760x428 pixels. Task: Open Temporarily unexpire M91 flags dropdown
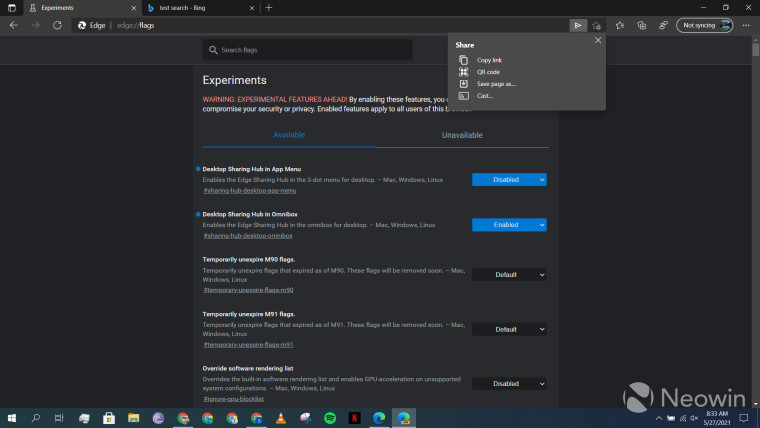click(509, 329)
